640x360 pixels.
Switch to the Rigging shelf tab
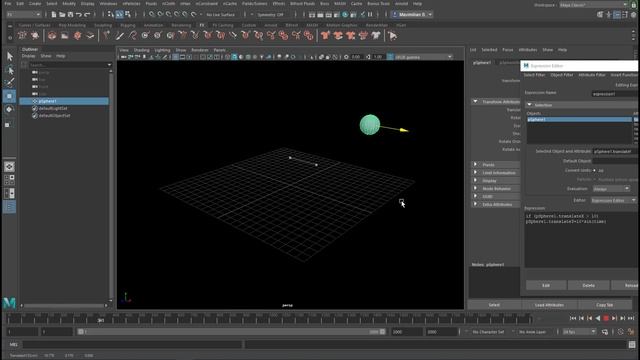(127, 25)
